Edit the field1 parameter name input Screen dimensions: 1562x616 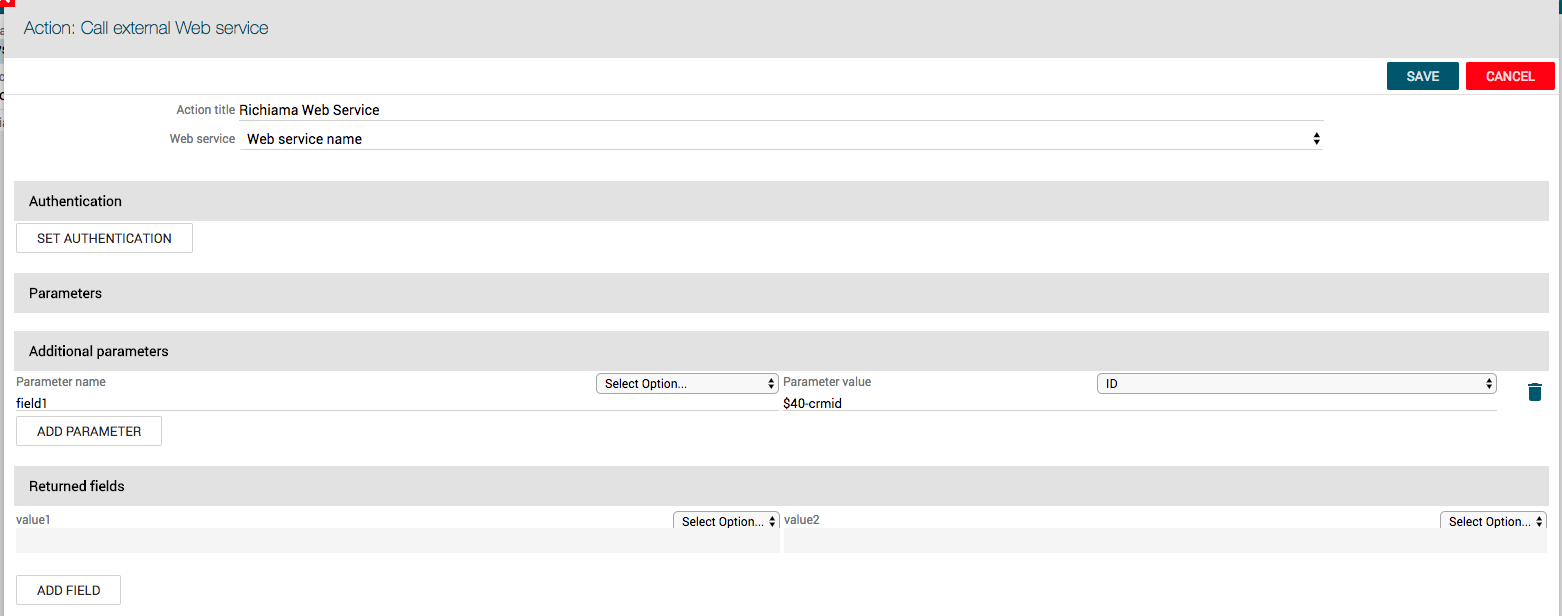coord(397,403)
